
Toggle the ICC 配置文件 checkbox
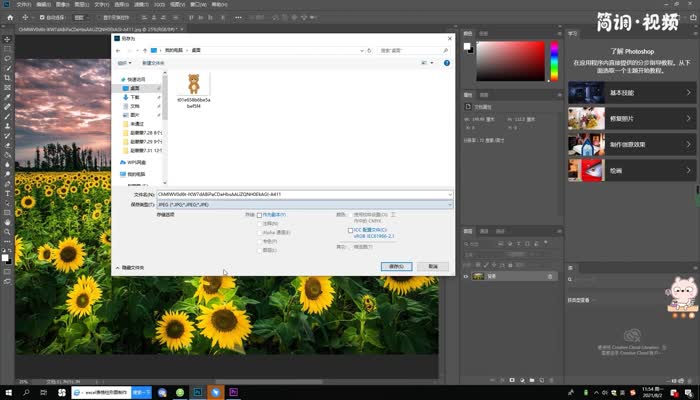click(x=350, y=229)
